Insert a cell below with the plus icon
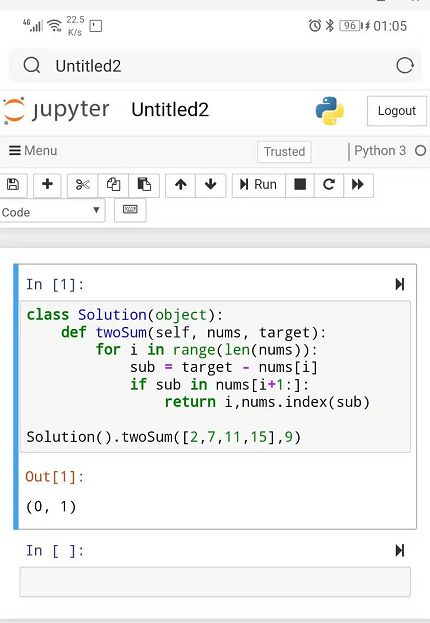 pyautogui.click(x=47, y=185)
